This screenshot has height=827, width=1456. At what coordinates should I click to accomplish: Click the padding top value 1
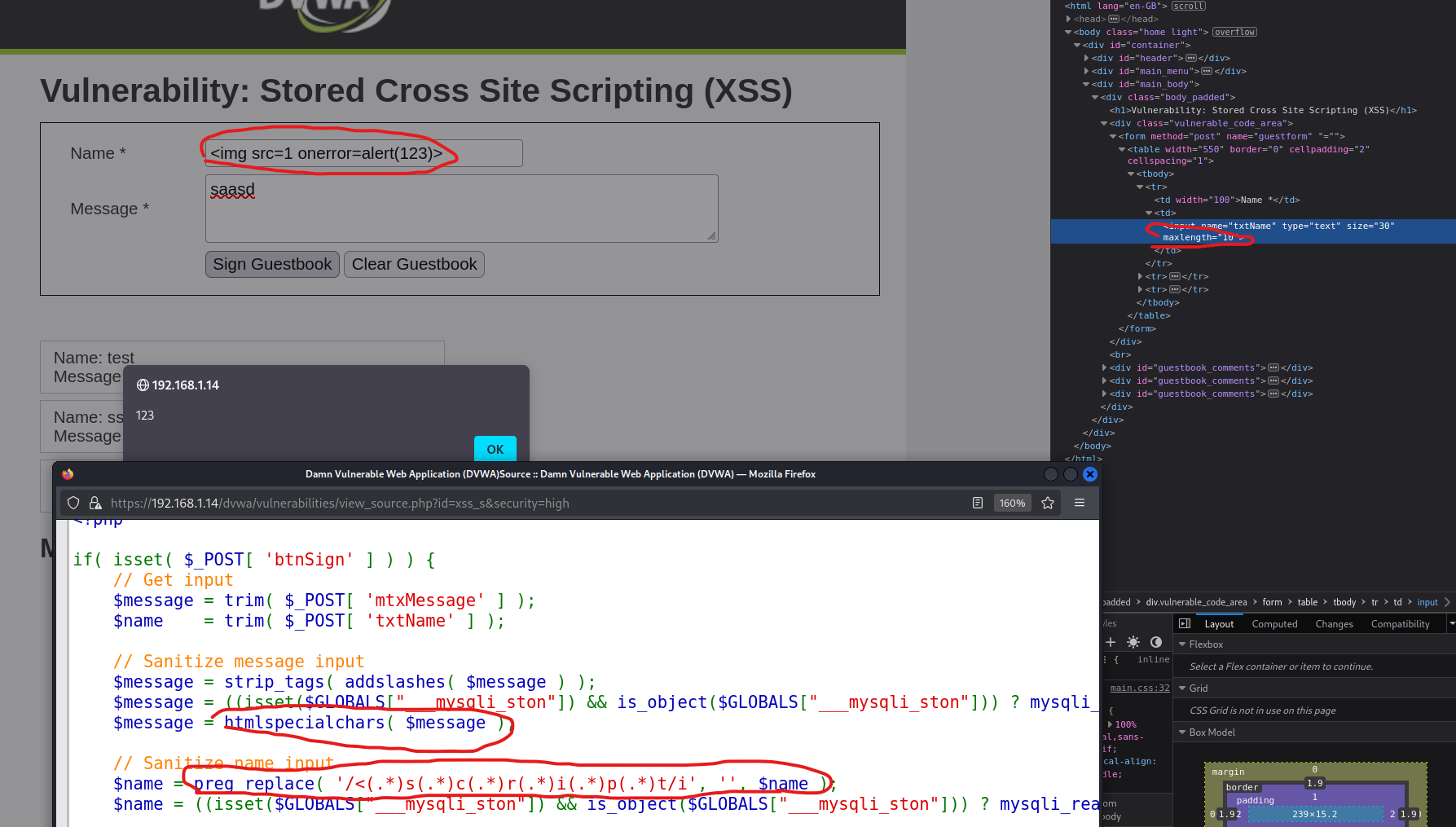click(1314, 797)
